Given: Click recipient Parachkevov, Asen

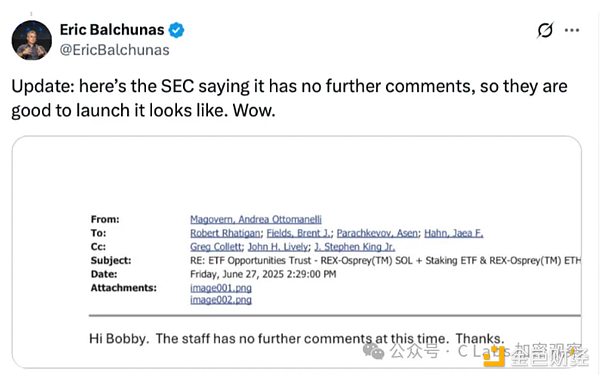Looking at the screenshot, I should point(377,233).
